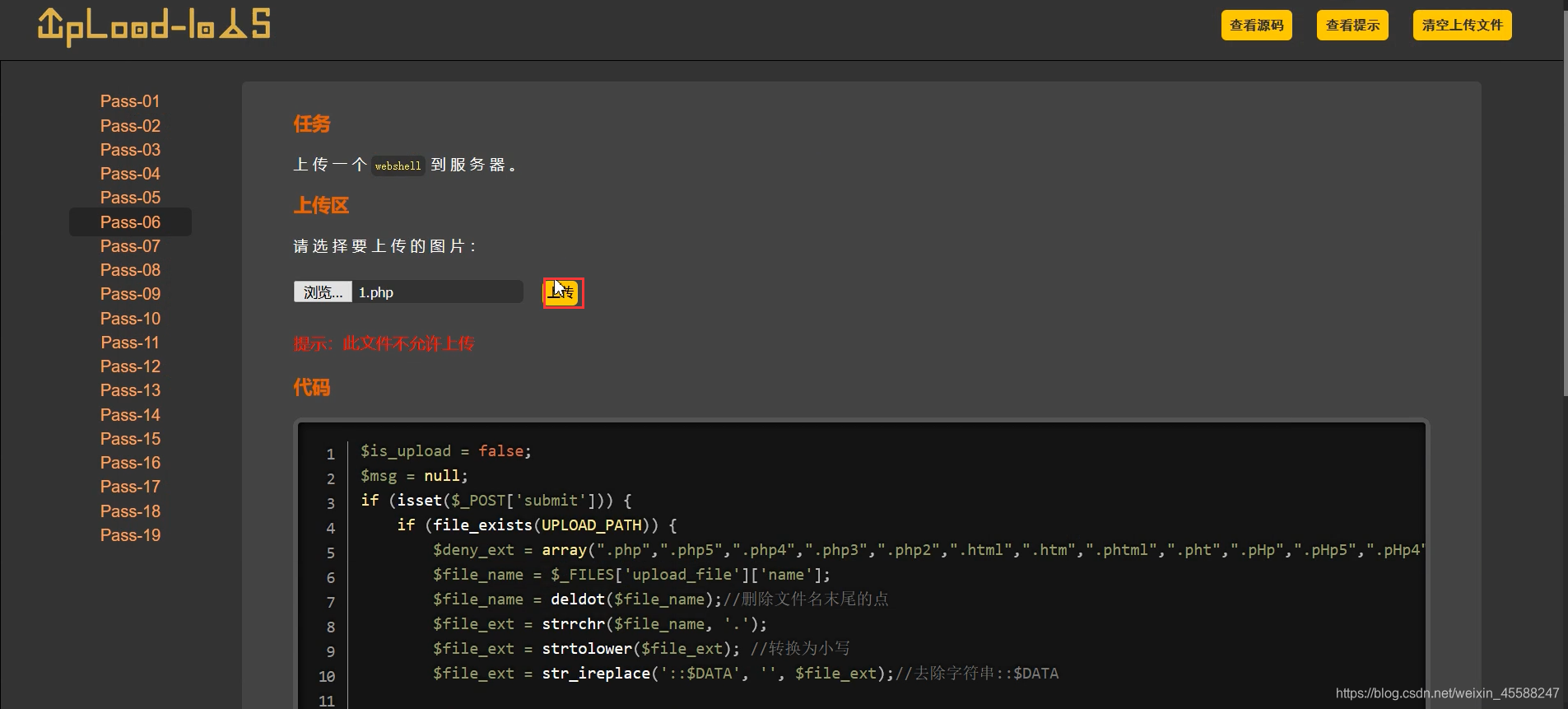Click the strrchr($file_name, '.') line

coord(600,624)
